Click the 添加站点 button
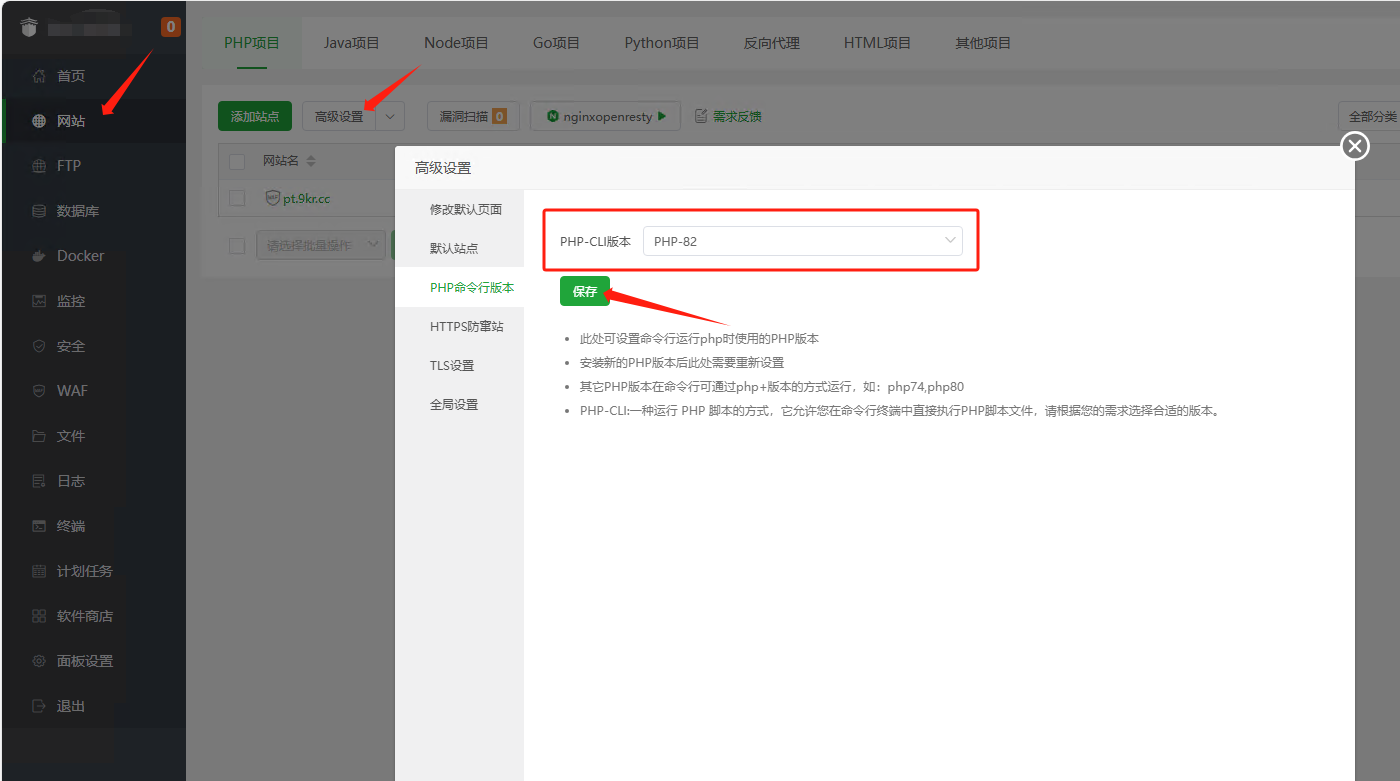The height and width of the screenshot is (781, 1400). click(x=255, y=116)
